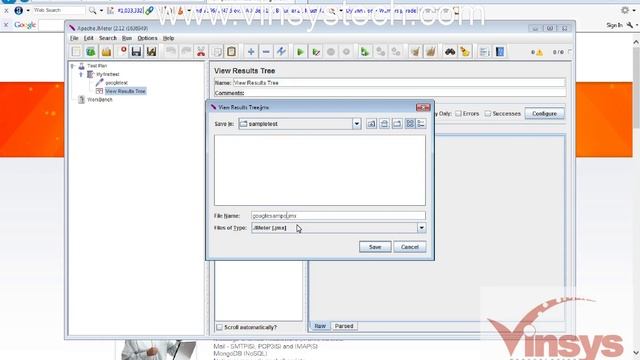Click the Search binoculars icon
This screenshot has width=640, height=360.
click(x=450, y=52)
